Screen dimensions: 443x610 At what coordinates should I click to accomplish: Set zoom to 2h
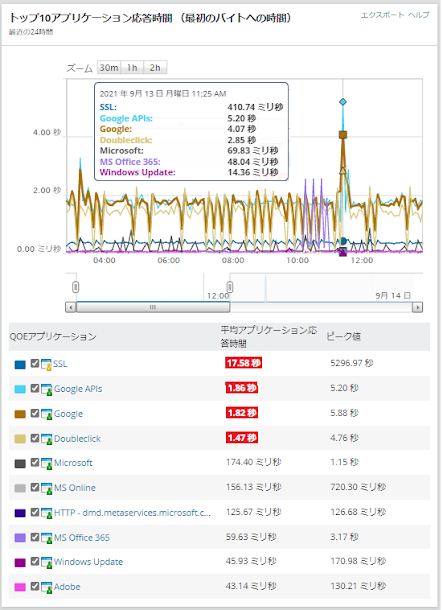(x=155, y=68)
